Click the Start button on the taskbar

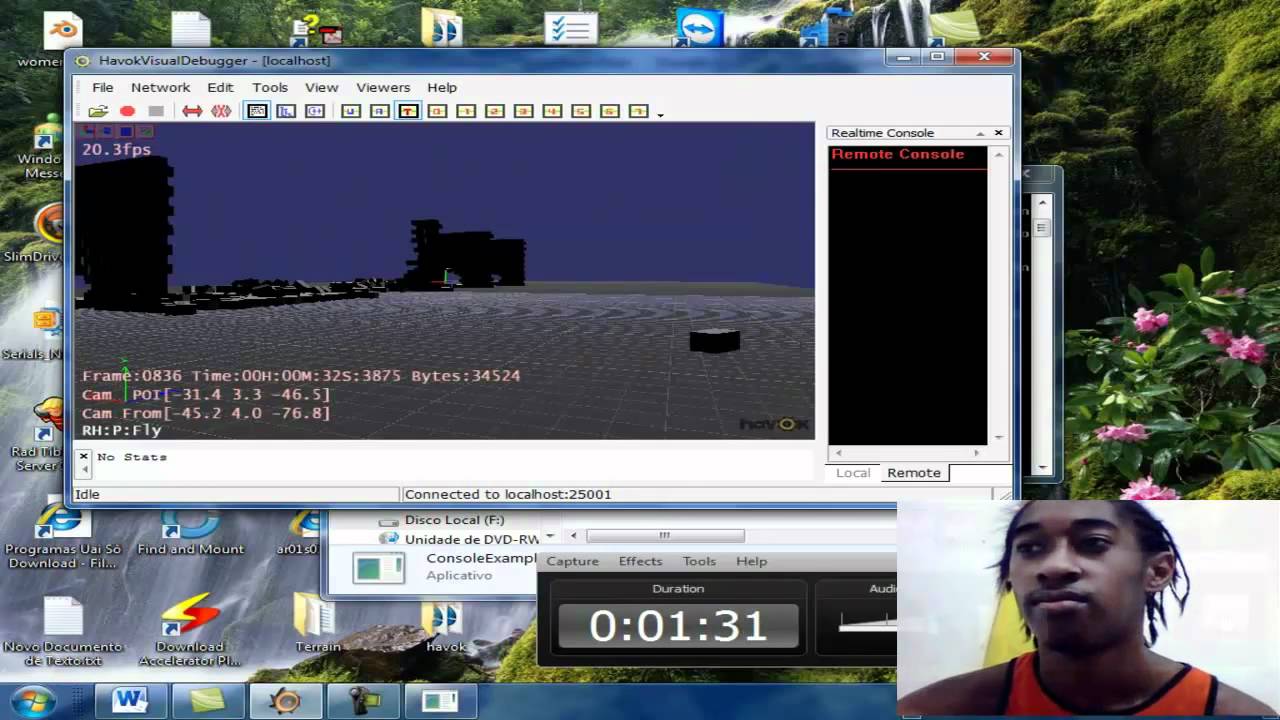(33, 700)
